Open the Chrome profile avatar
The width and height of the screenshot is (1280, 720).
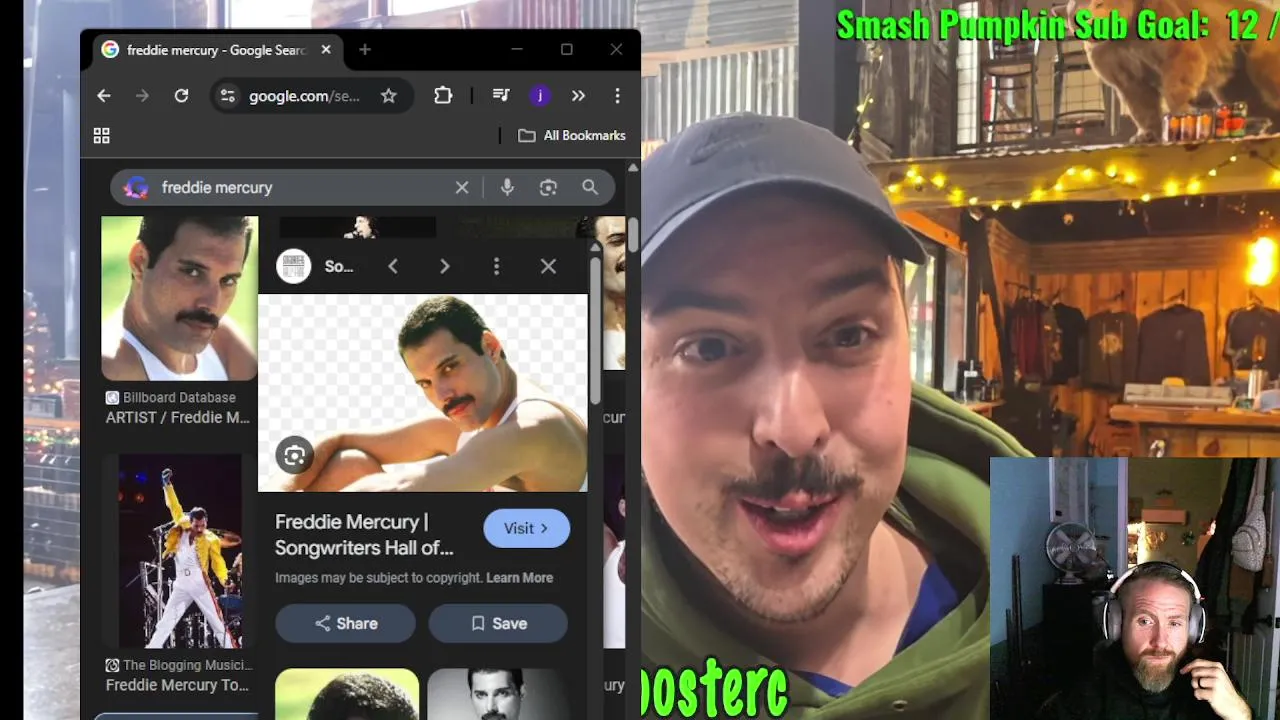pyautogui.click(x=540, y=96)
